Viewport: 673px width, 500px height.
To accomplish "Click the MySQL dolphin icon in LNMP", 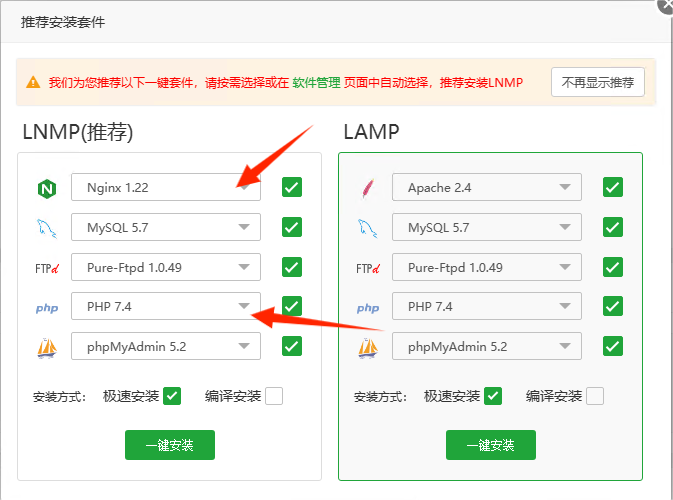I will click(x=46, y=228).
